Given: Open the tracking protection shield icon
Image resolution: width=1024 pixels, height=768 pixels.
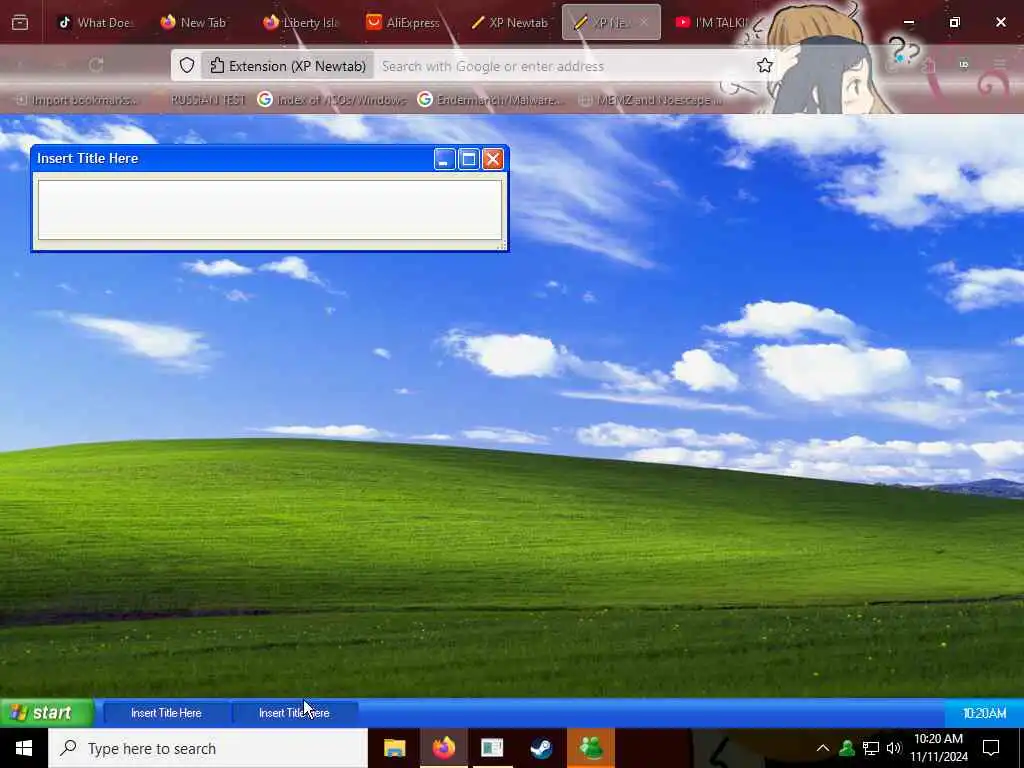Looking at the screenshot, I should pos(187,65).
